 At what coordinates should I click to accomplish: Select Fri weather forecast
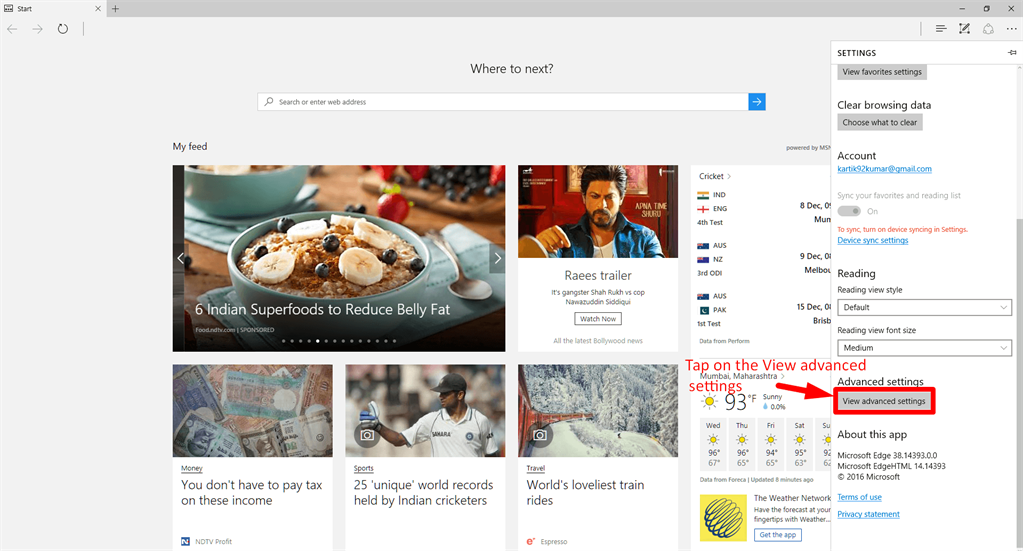(x=771, y=444)
